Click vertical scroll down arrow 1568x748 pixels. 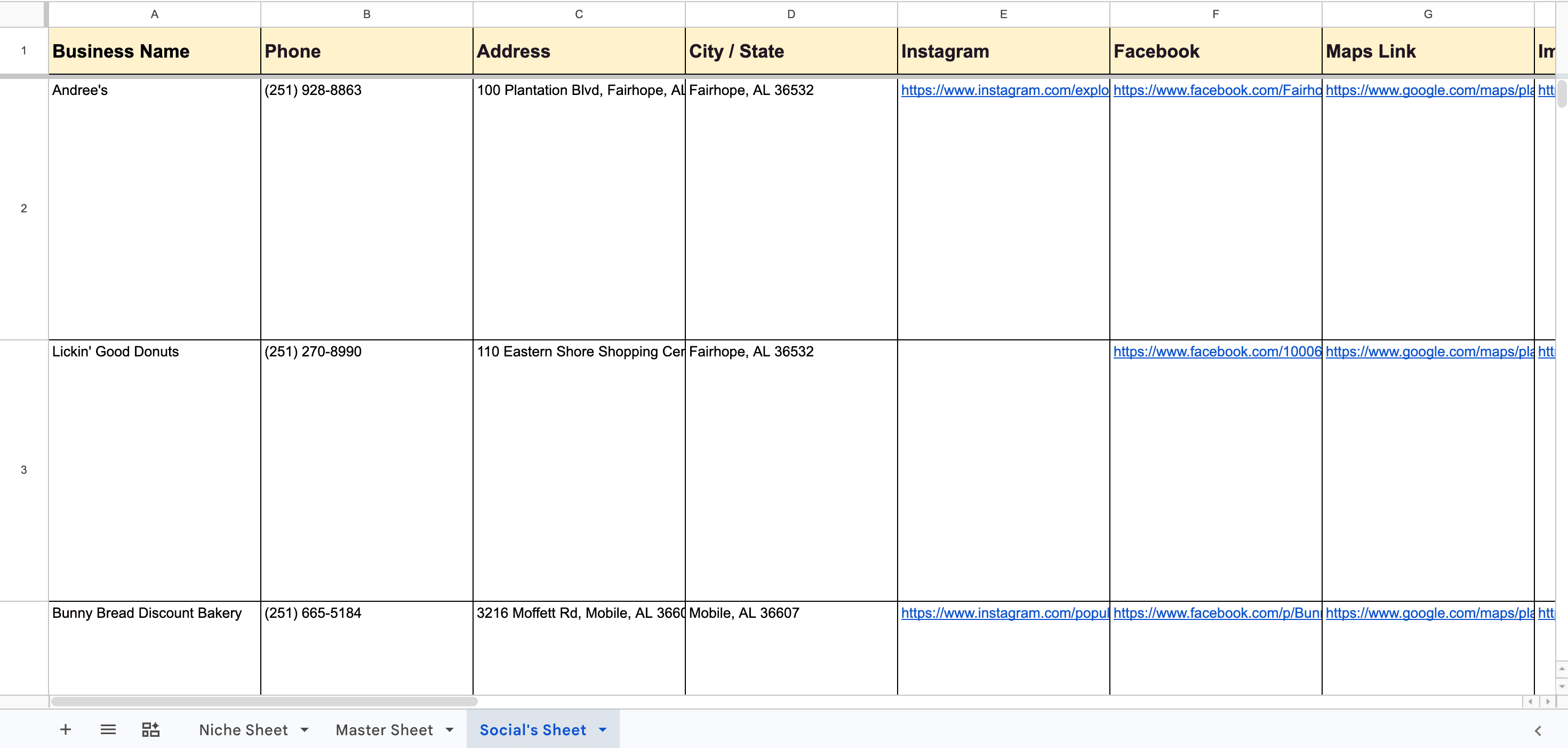pyautogui.click(x=1561, y=686)
